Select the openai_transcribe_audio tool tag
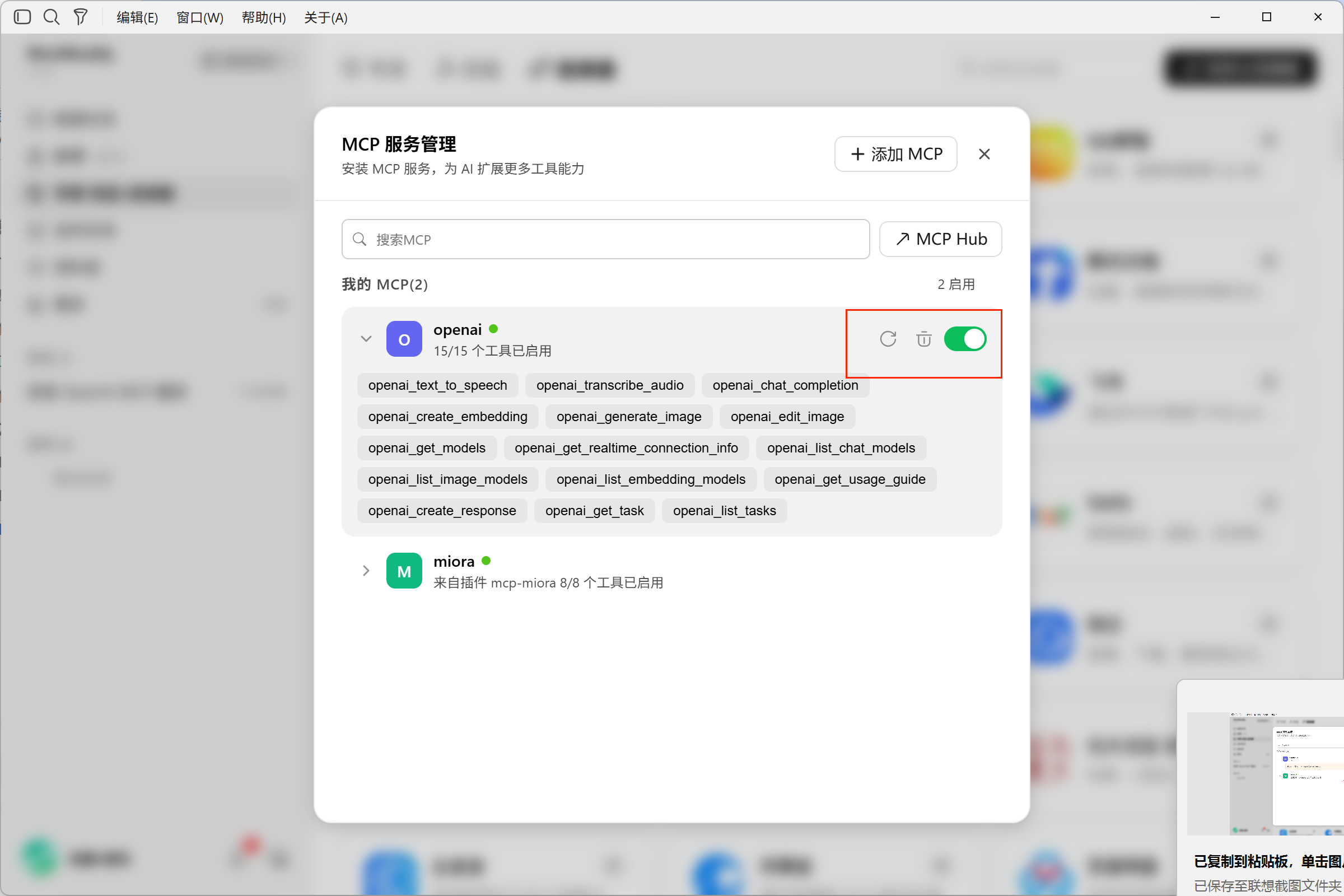 610,385
